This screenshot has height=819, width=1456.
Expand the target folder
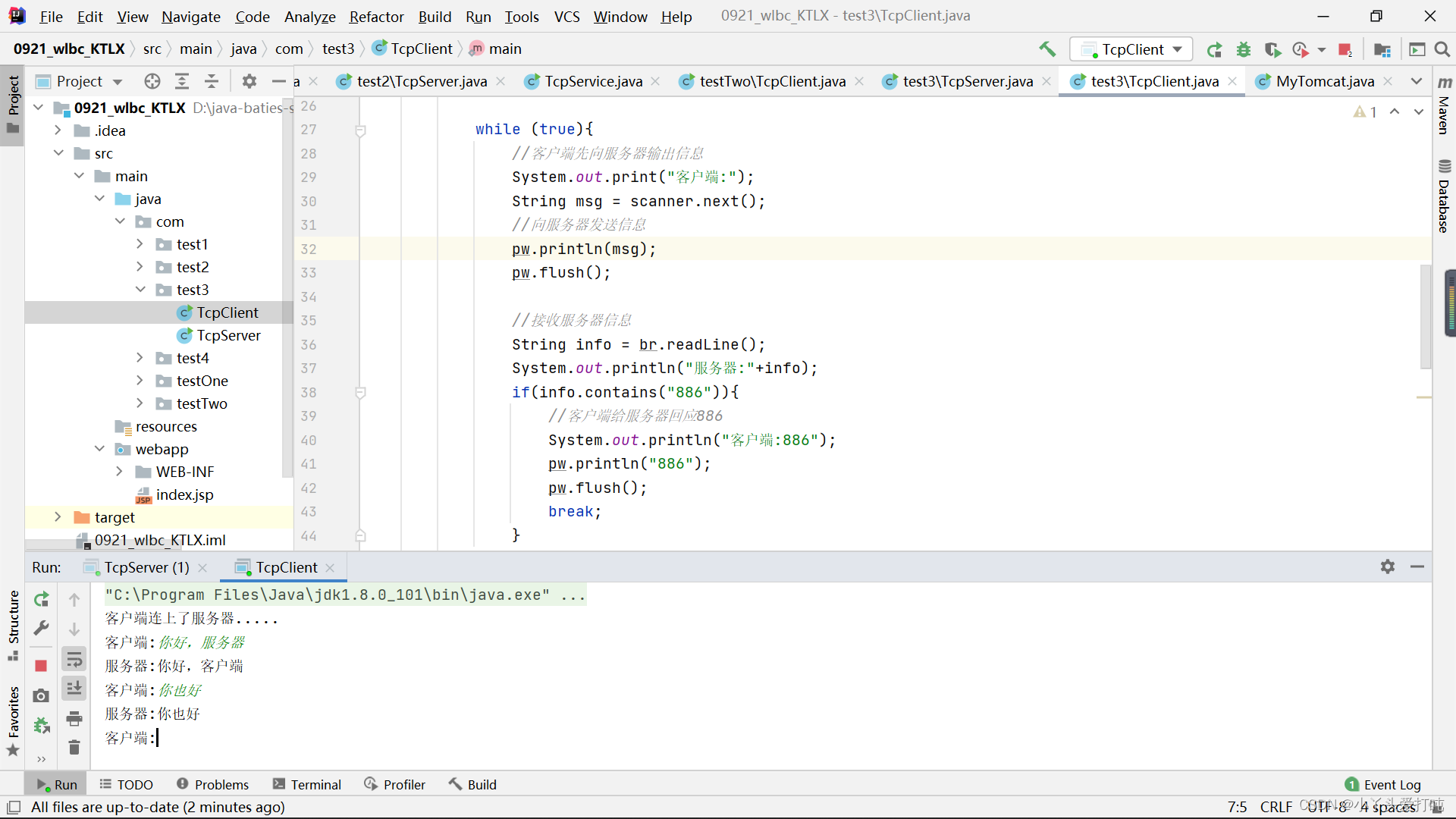(58, 517)
